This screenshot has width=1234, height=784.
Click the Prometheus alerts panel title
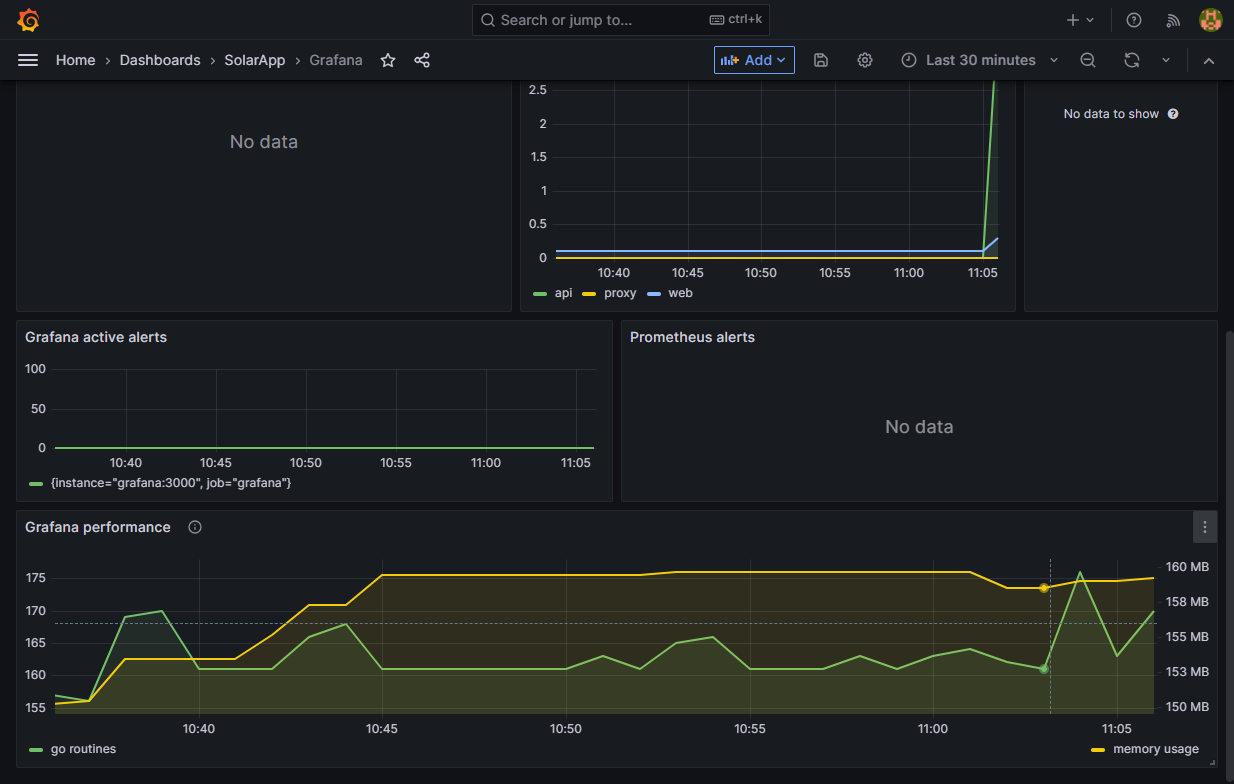[x=692, y=337]
